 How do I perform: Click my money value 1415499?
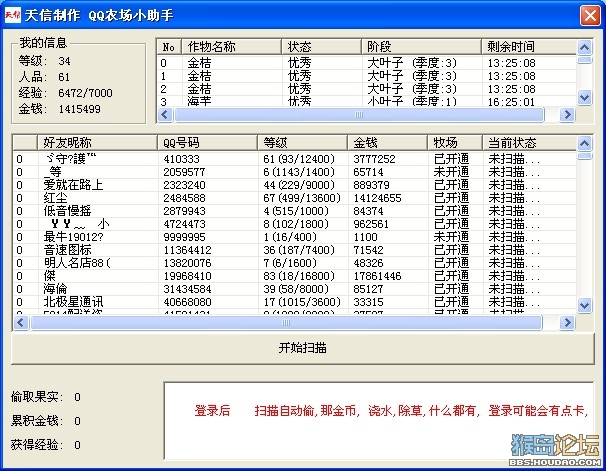(79, 109)
